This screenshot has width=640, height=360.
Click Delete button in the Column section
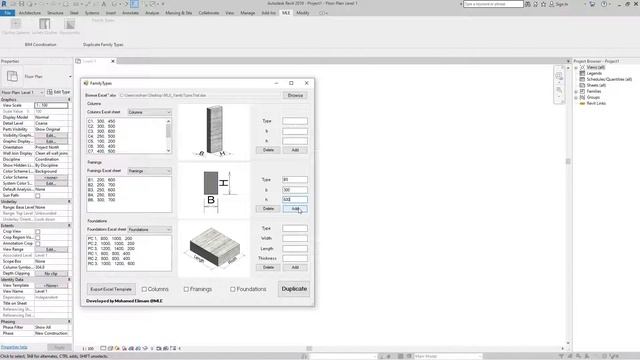click(x=268, y=150)
